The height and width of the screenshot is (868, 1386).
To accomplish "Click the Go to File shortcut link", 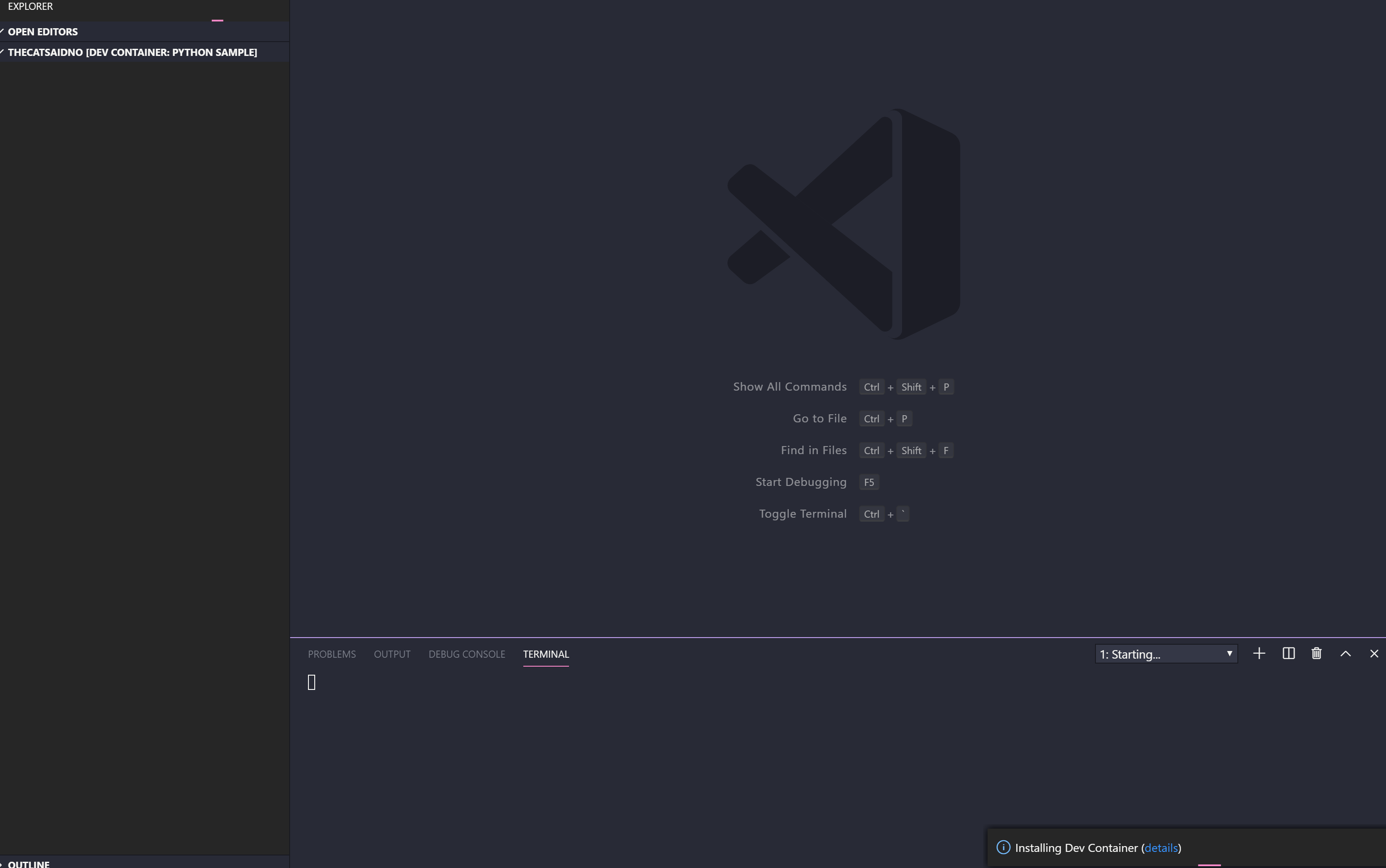I will 819,418.
